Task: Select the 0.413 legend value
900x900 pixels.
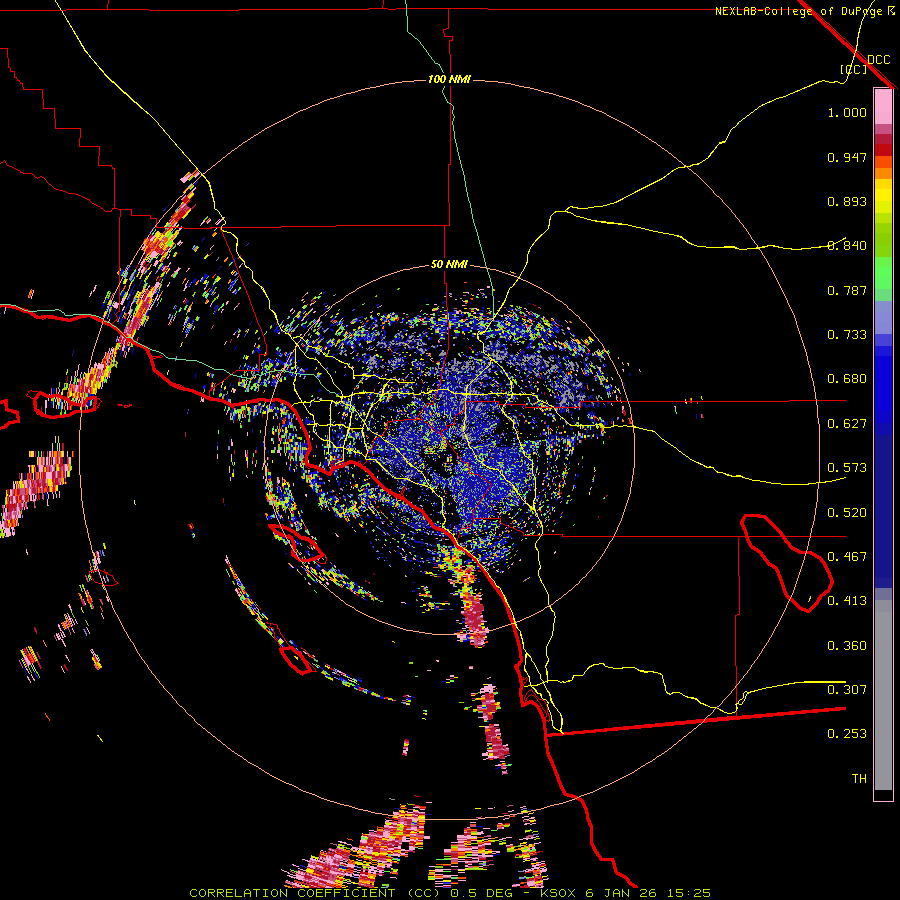Action: point(847,601)
